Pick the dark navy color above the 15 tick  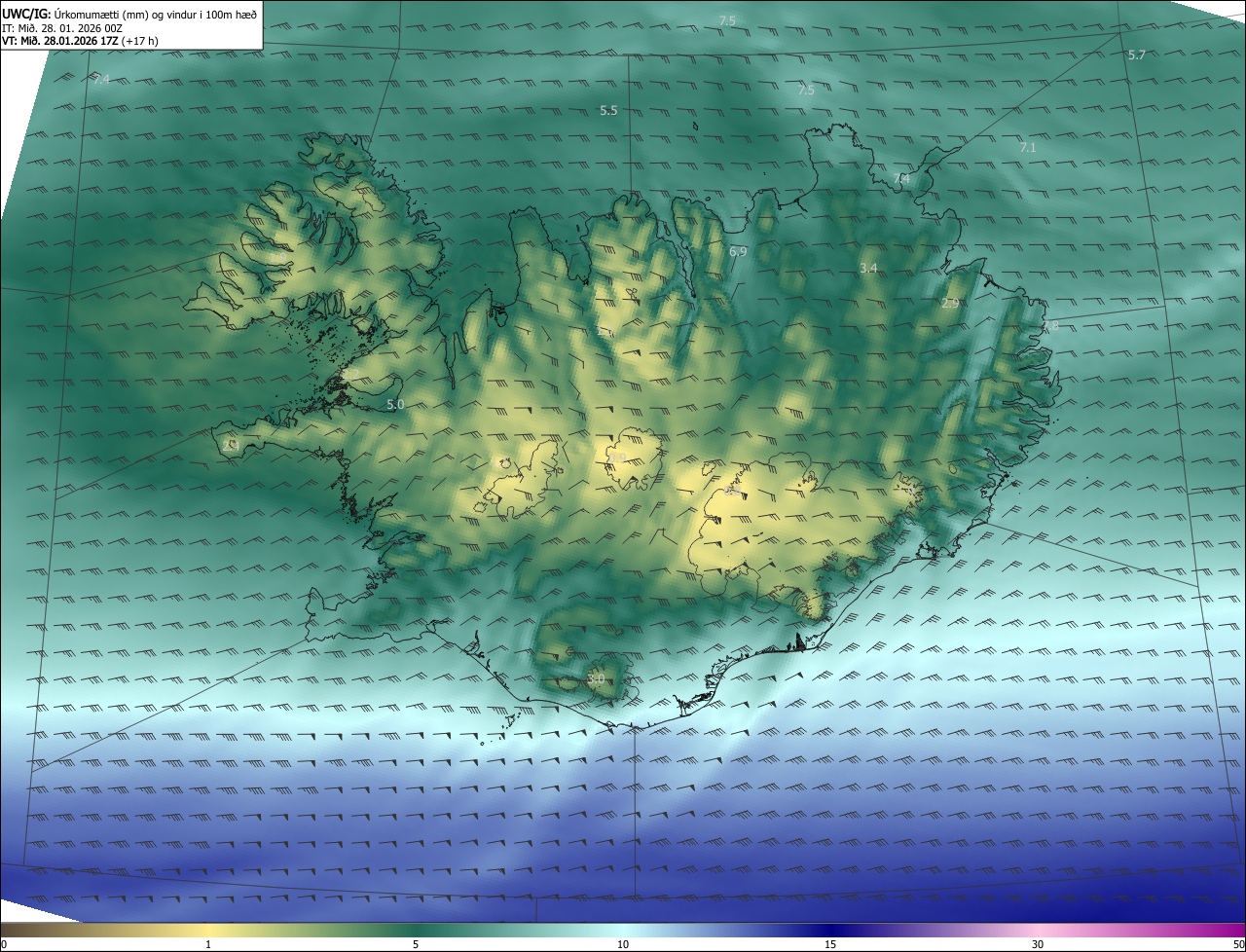click(830, 930)
